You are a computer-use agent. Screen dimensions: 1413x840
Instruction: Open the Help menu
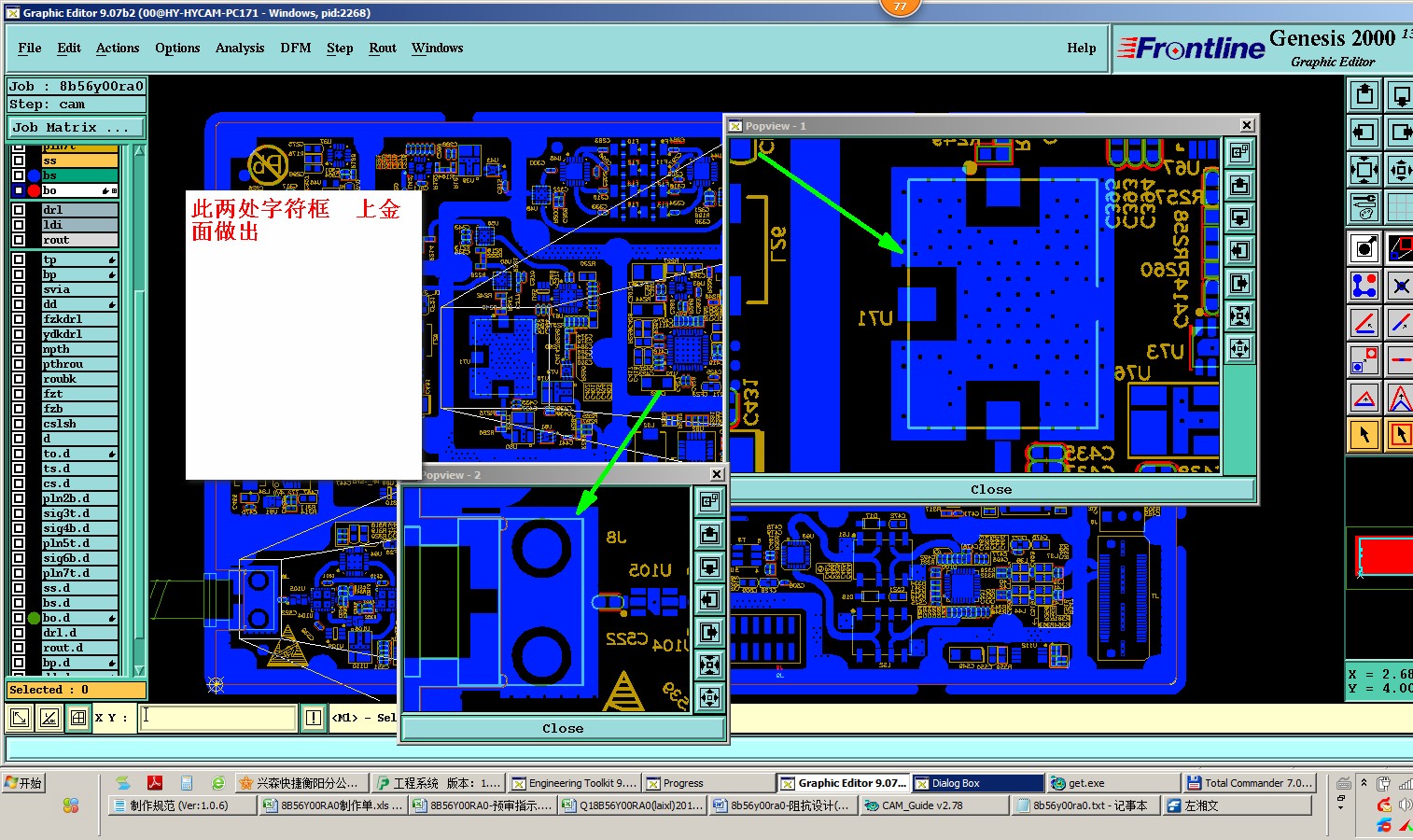(1082, 48)
